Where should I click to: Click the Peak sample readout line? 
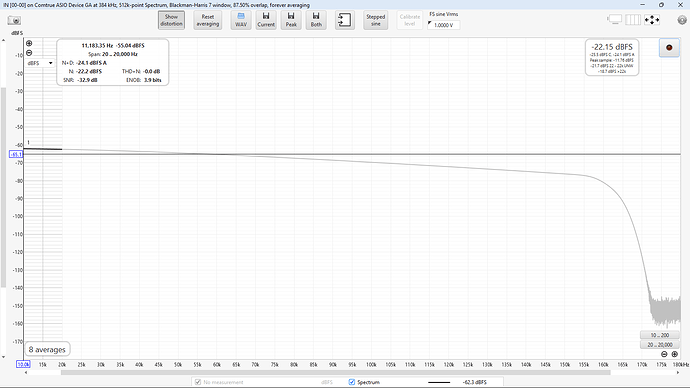tap(612, 60)
